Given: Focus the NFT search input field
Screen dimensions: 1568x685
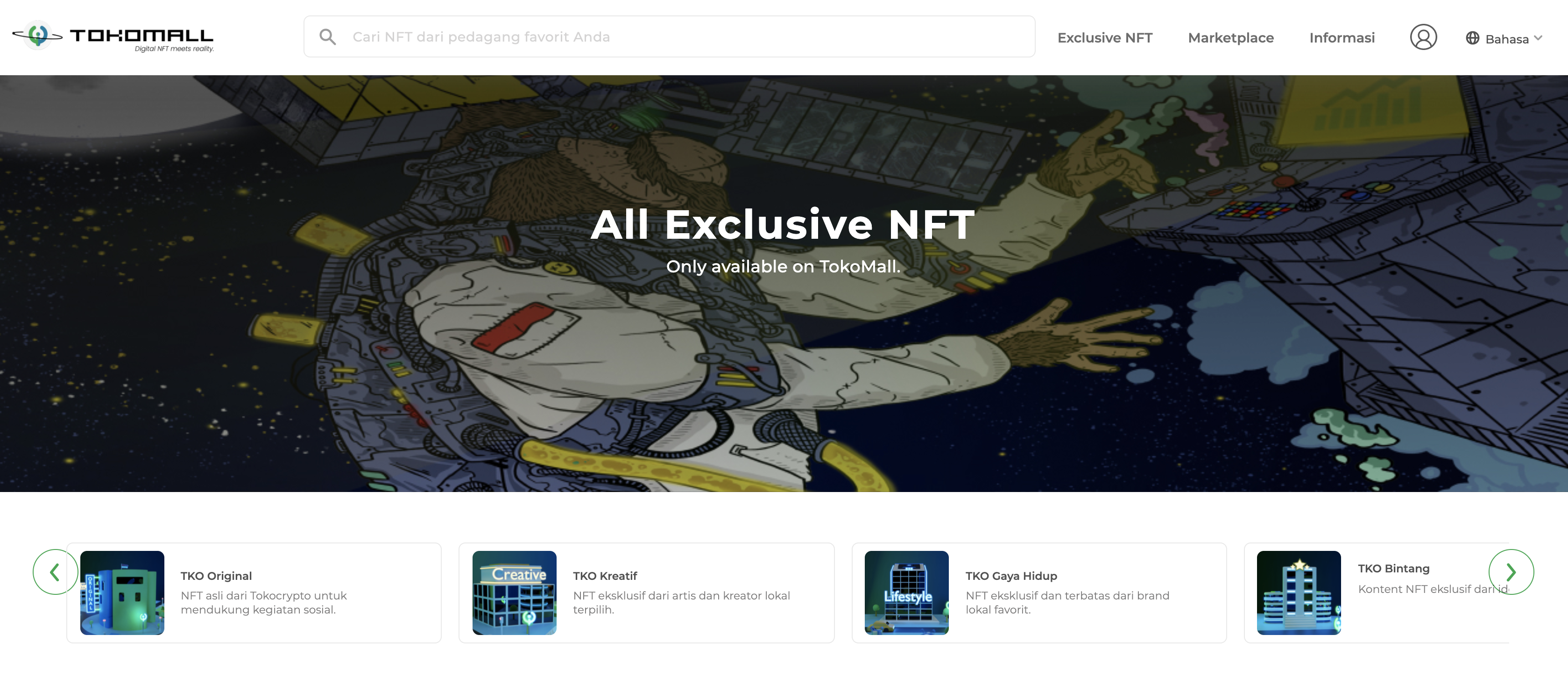Looking at the screenshot, I should tap(670, 37).
